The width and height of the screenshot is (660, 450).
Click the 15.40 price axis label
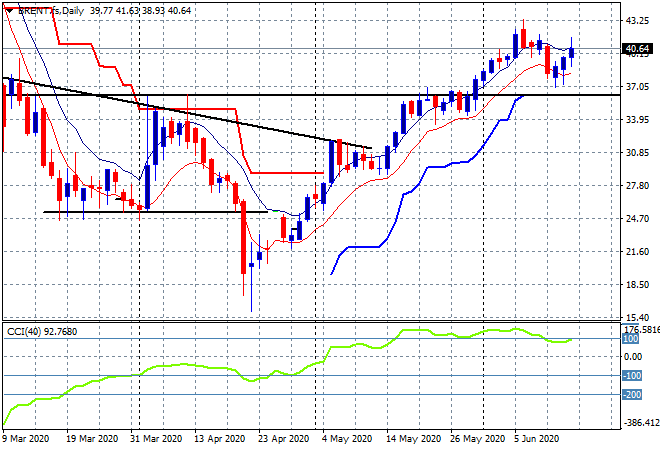pyautogui.click(x=637, y=317)
